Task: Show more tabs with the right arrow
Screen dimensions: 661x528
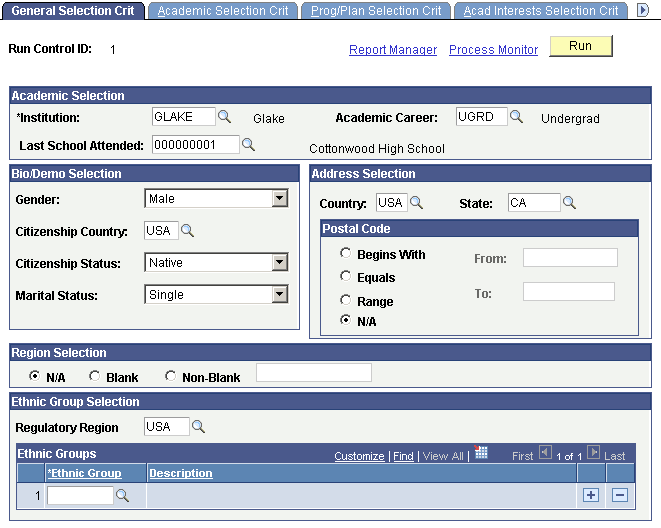Action: (x=642, y=10)
